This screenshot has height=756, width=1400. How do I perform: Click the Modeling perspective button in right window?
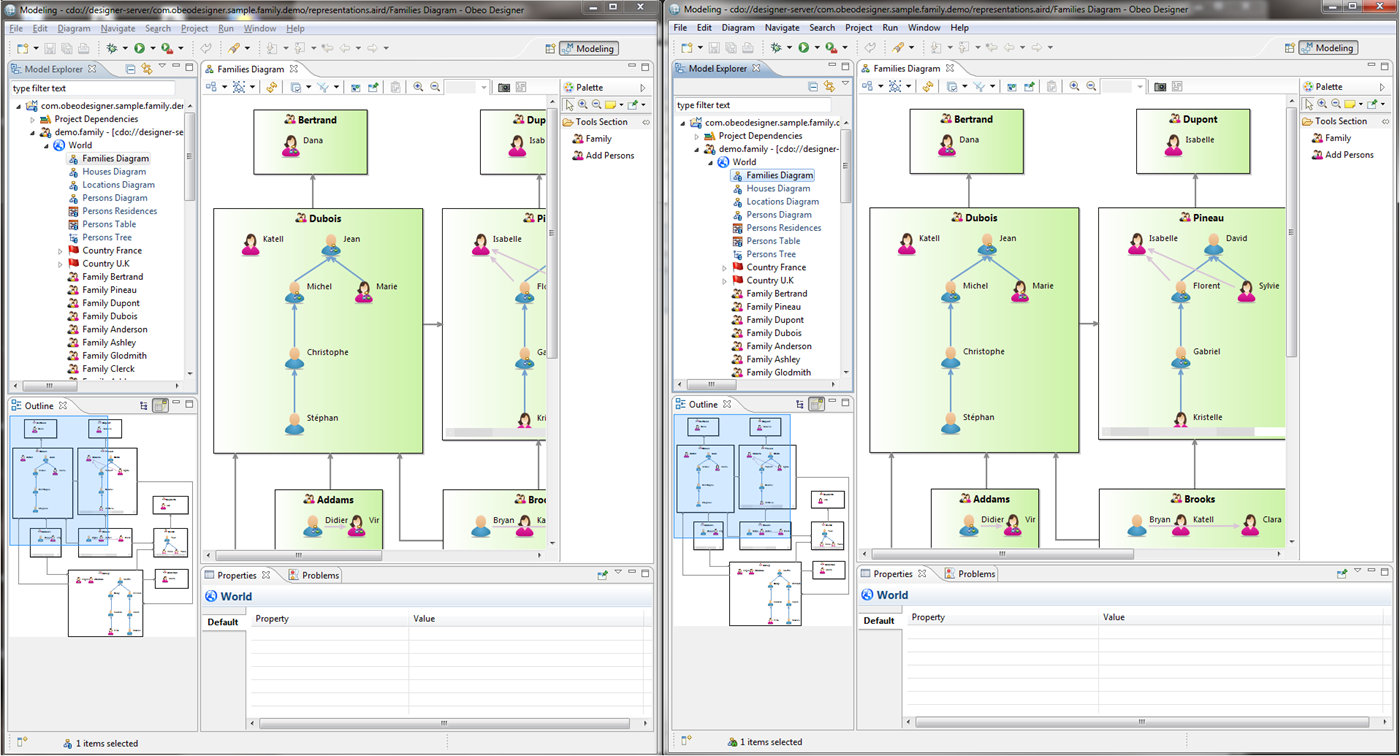pyautogui.click(x=1327, y=48)
